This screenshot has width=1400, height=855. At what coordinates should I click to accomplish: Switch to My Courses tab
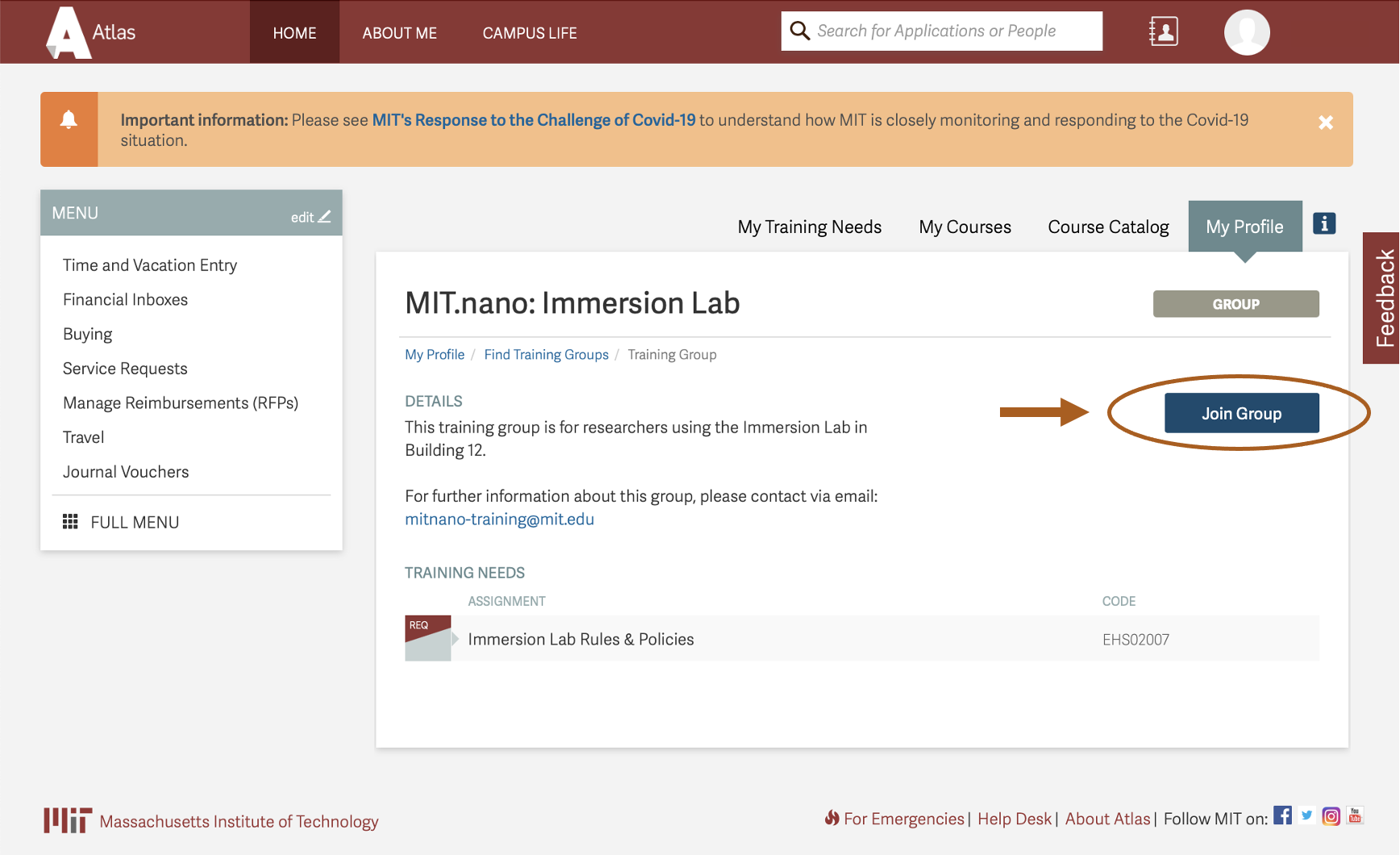click(965, 227)
